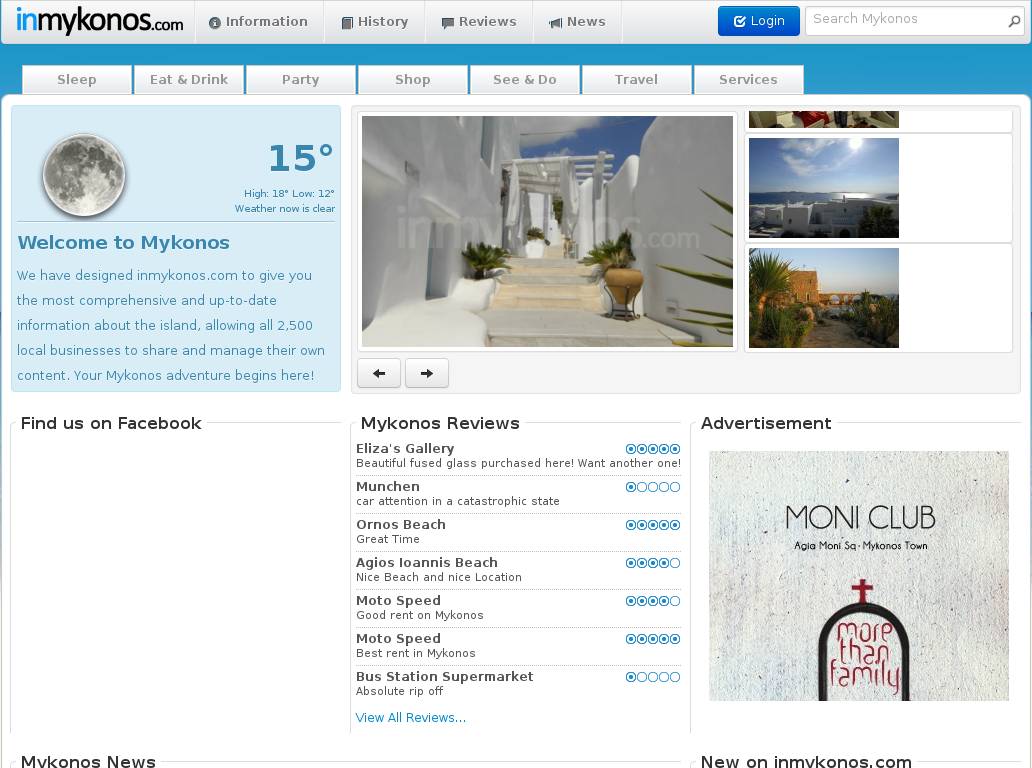Open the Information menu
1032x768 pixels.
click(x=258, y=22)
